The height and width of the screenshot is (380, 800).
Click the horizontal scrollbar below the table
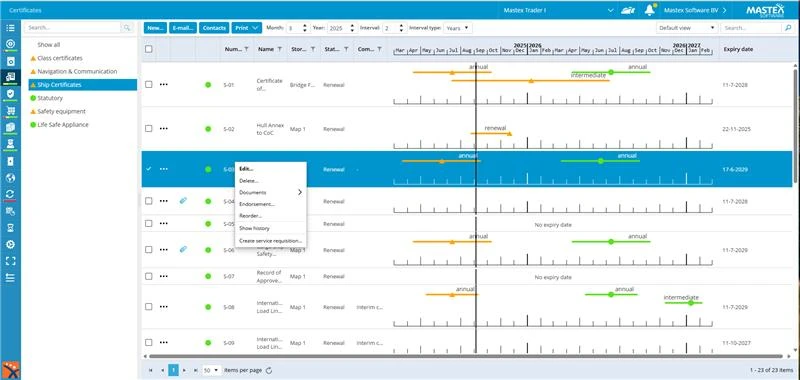click(x=464, y=357)
